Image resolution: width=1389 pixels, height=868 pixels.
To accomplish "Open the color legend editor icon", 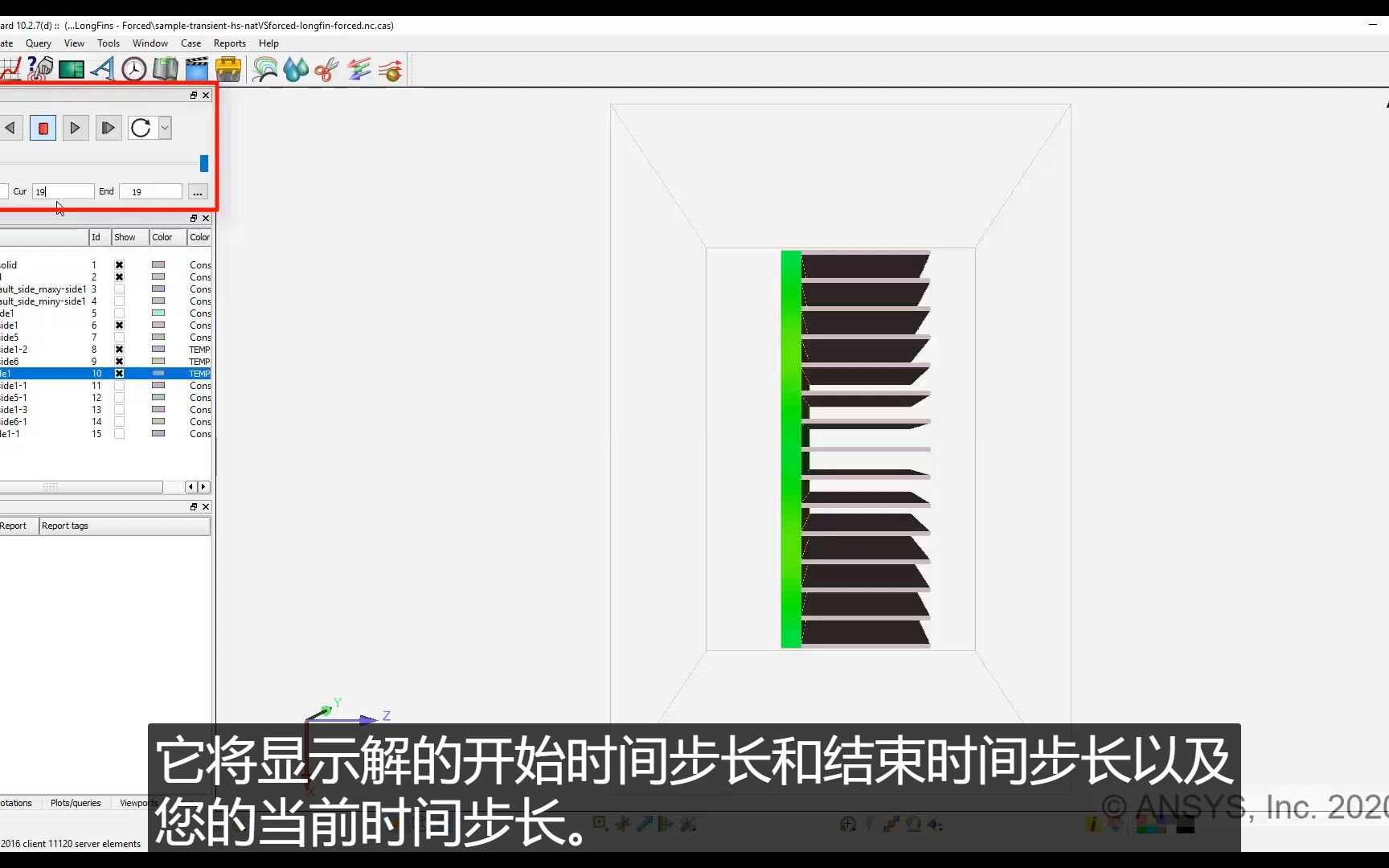I will point(71,69).
